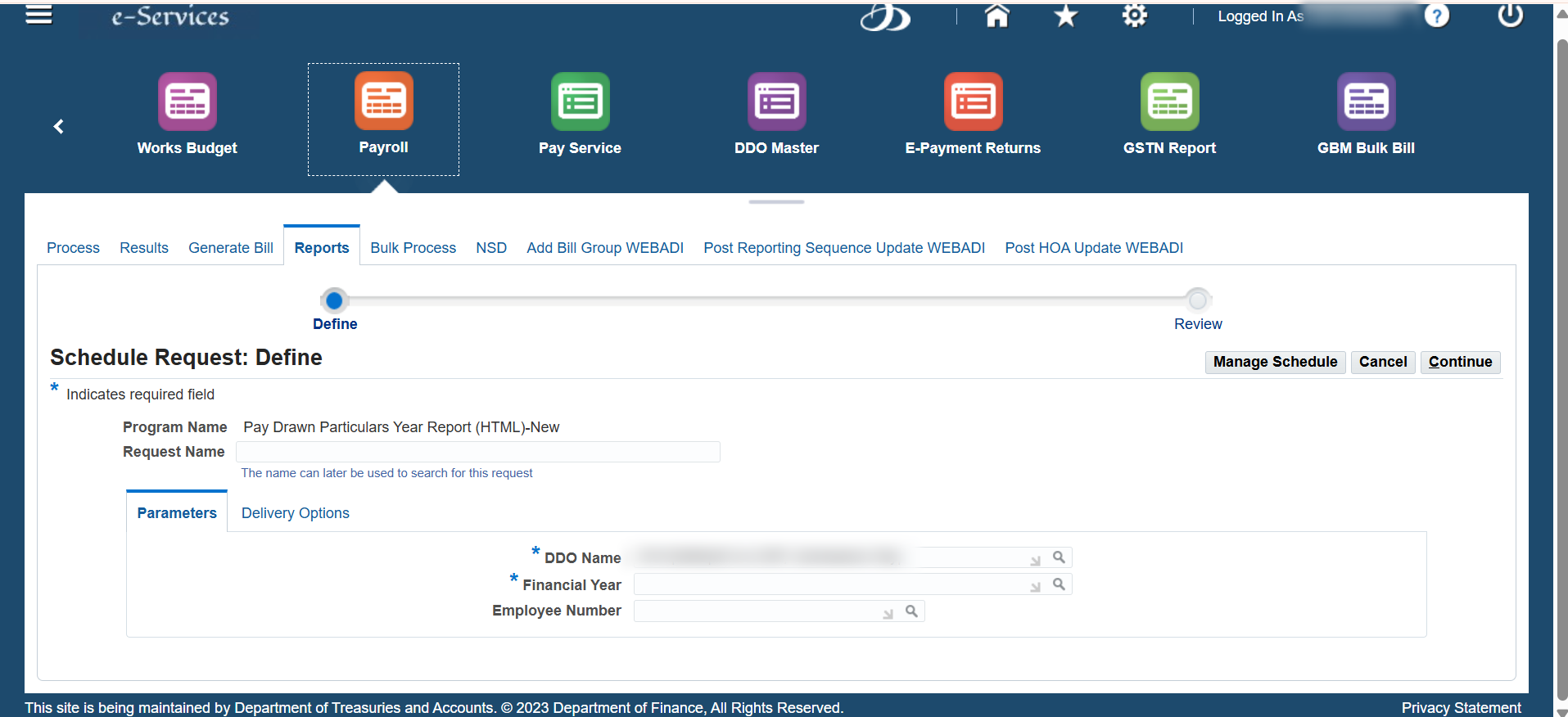Open Favorites star icon
1568x717 pixels.
1065,16
